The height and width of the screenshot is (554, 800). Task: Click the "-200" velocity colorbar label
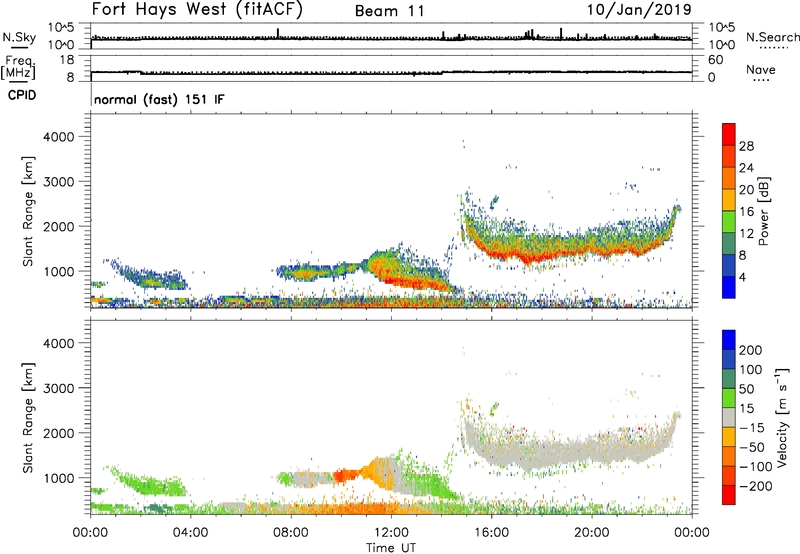click(x=756, y=486)
